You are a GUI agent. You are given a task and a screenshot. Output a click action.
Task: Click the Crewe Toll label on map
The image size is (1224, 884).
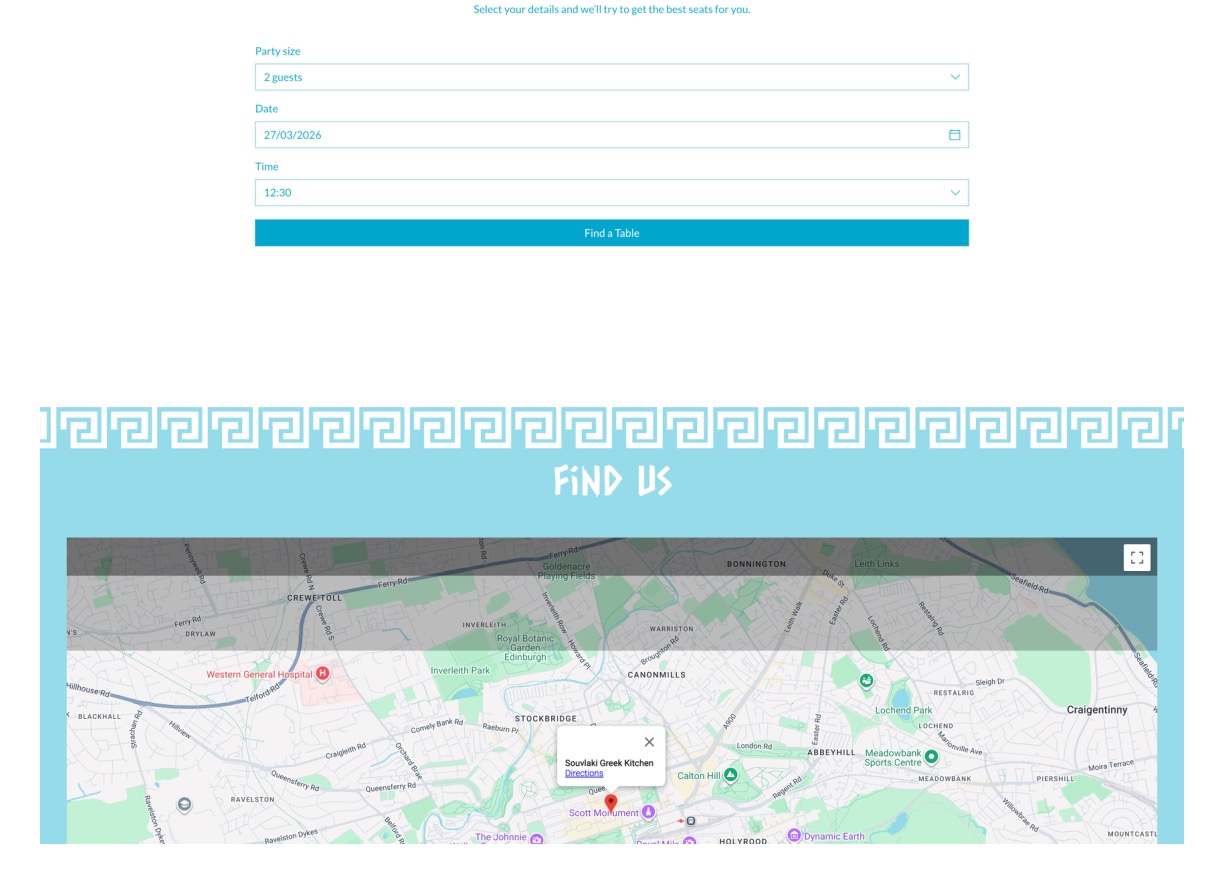tap(314, 597)
